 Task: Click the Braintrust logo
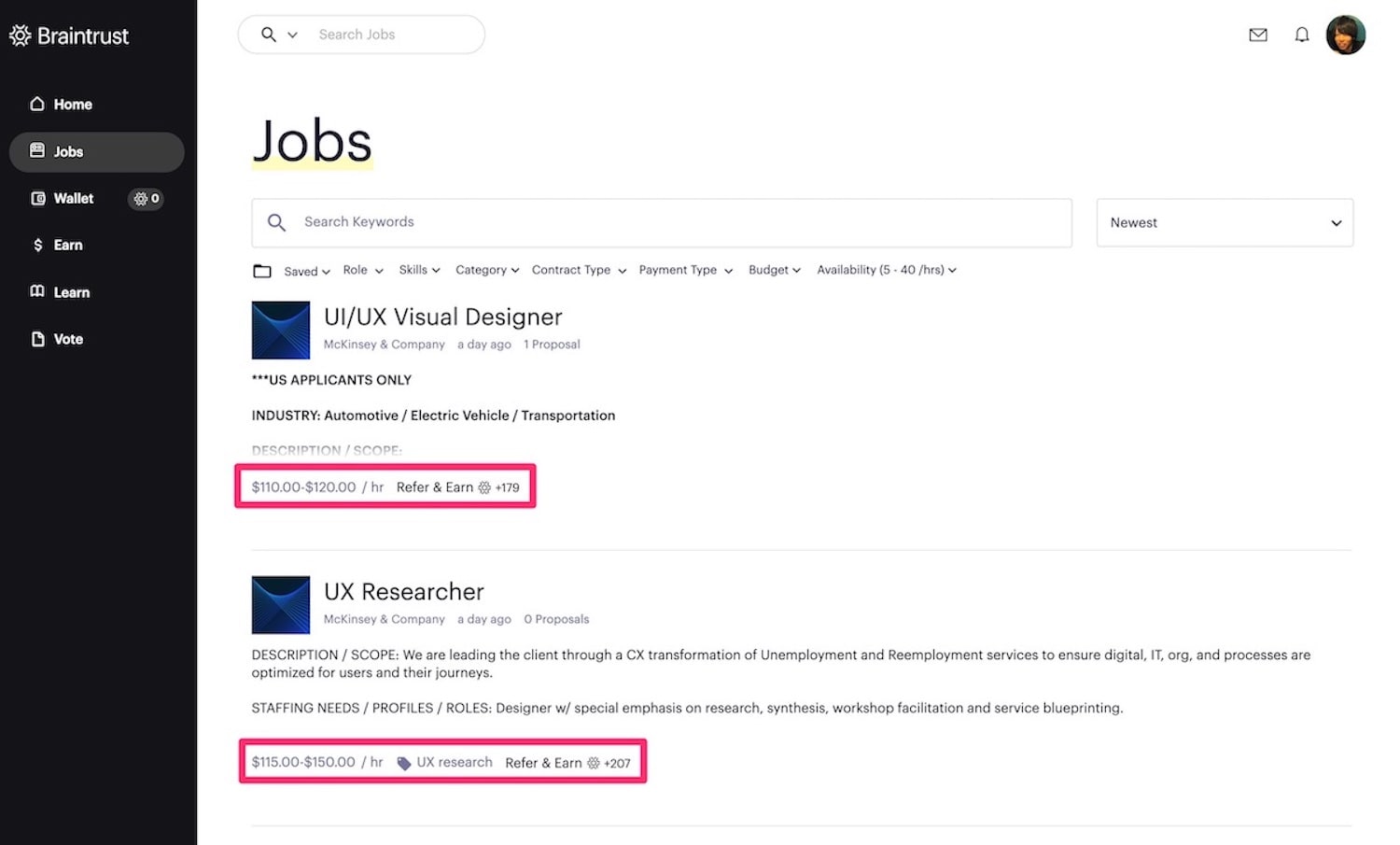pos(69,35)
